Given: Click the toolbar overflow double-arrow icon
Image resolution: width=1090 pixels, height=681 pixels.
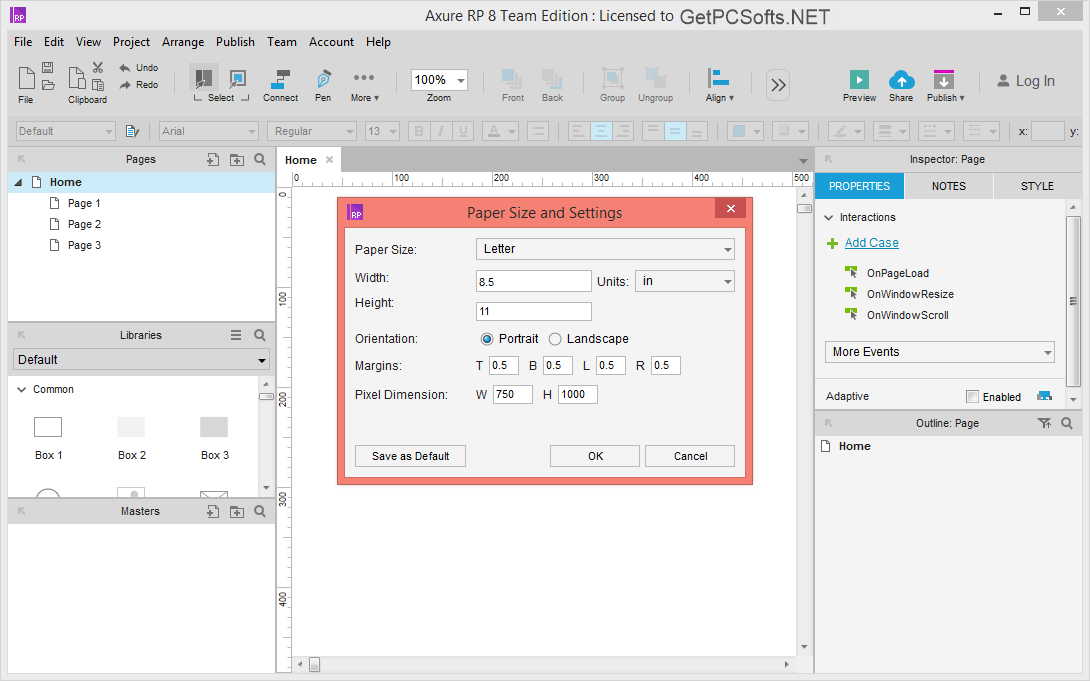Looking at the screenshot, I should [x=778, y=85].
